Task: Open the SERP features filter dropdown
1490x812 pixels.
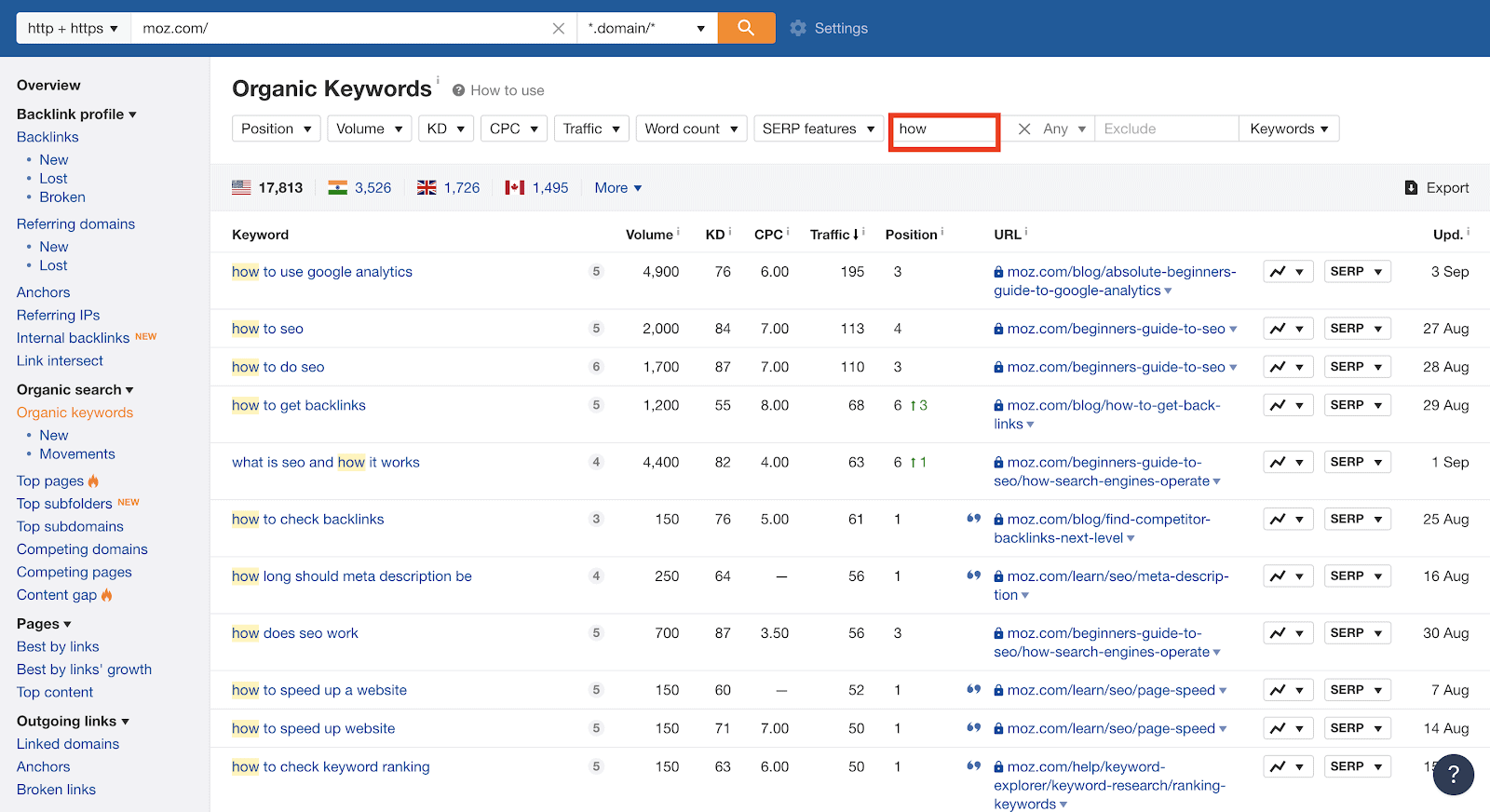Action: 819,129
